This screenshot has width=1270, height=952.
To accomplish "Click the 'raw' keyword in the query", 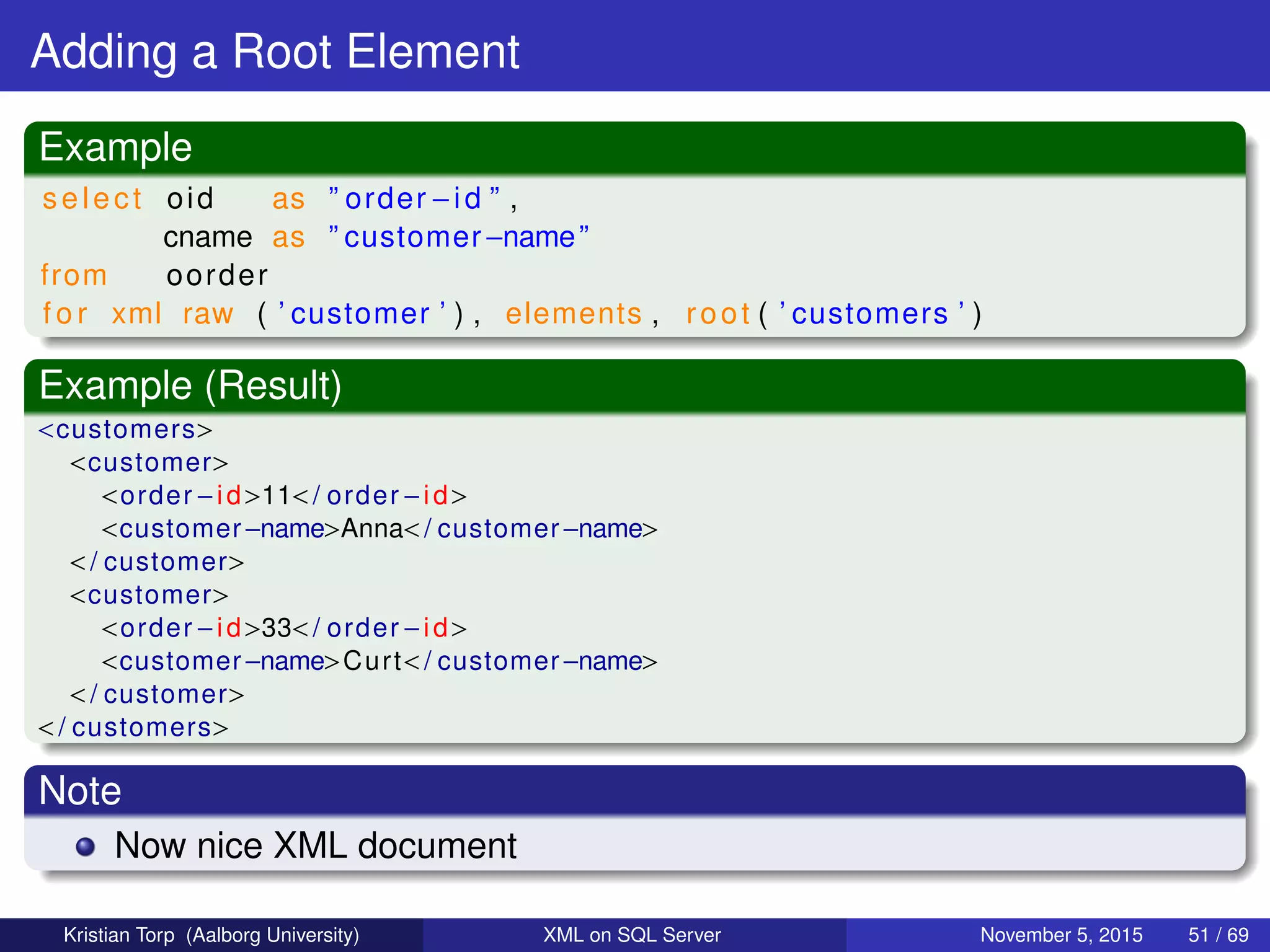I will [x=208, y=314].
